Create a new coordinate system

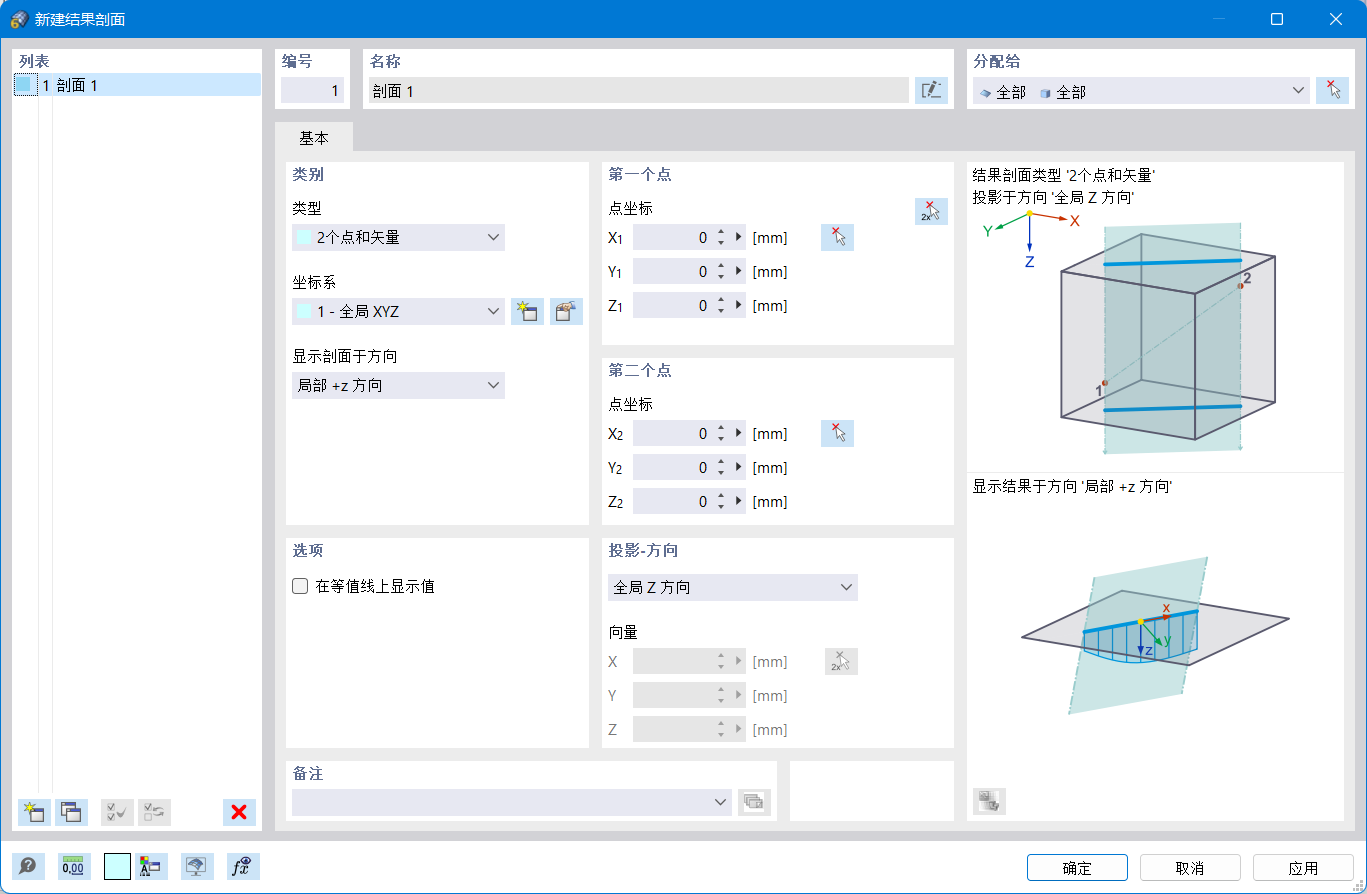point(527,311)
